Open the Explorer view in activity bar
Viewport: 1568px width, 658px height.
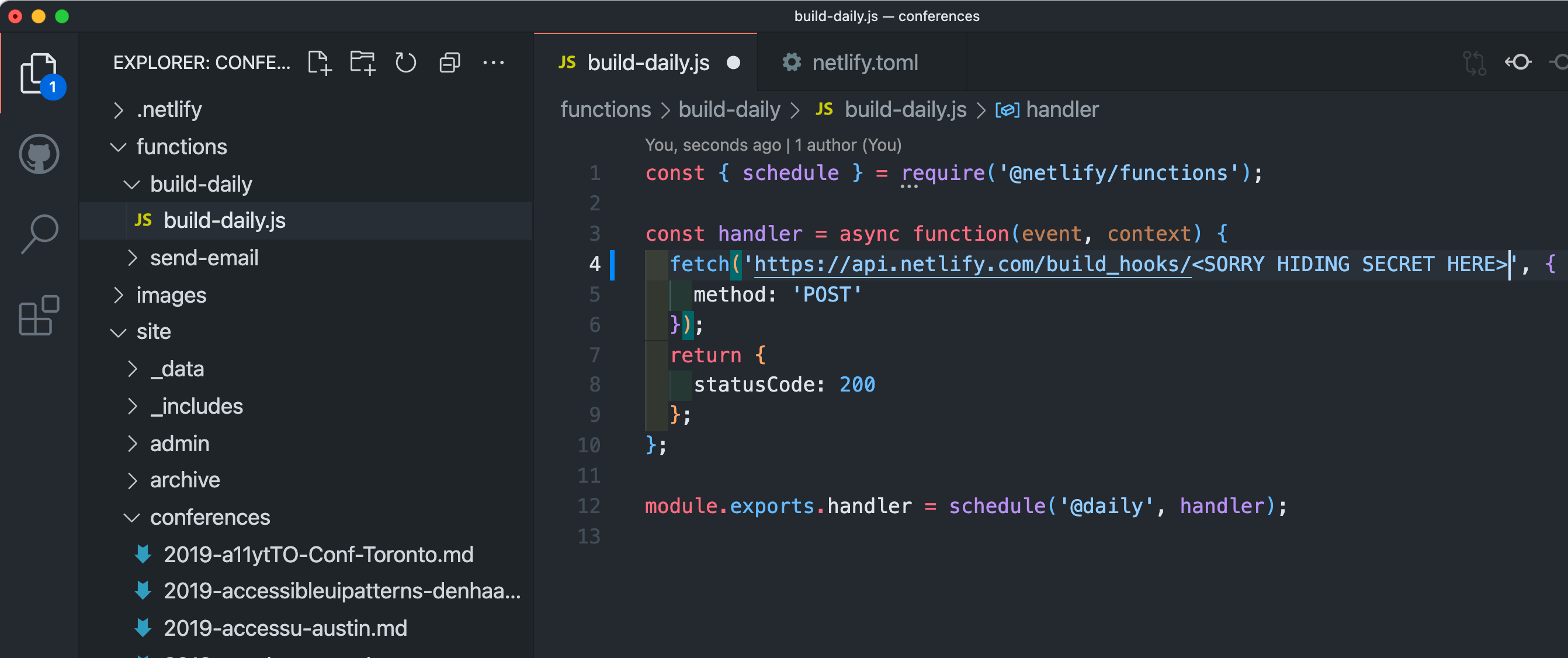tap(39, 73)
